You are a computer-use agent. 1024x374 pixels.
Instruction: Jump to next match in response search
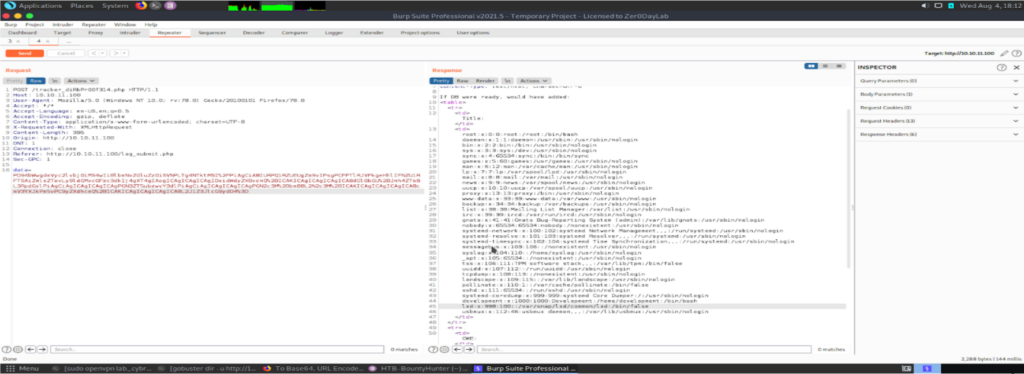[x=468, y=349]
